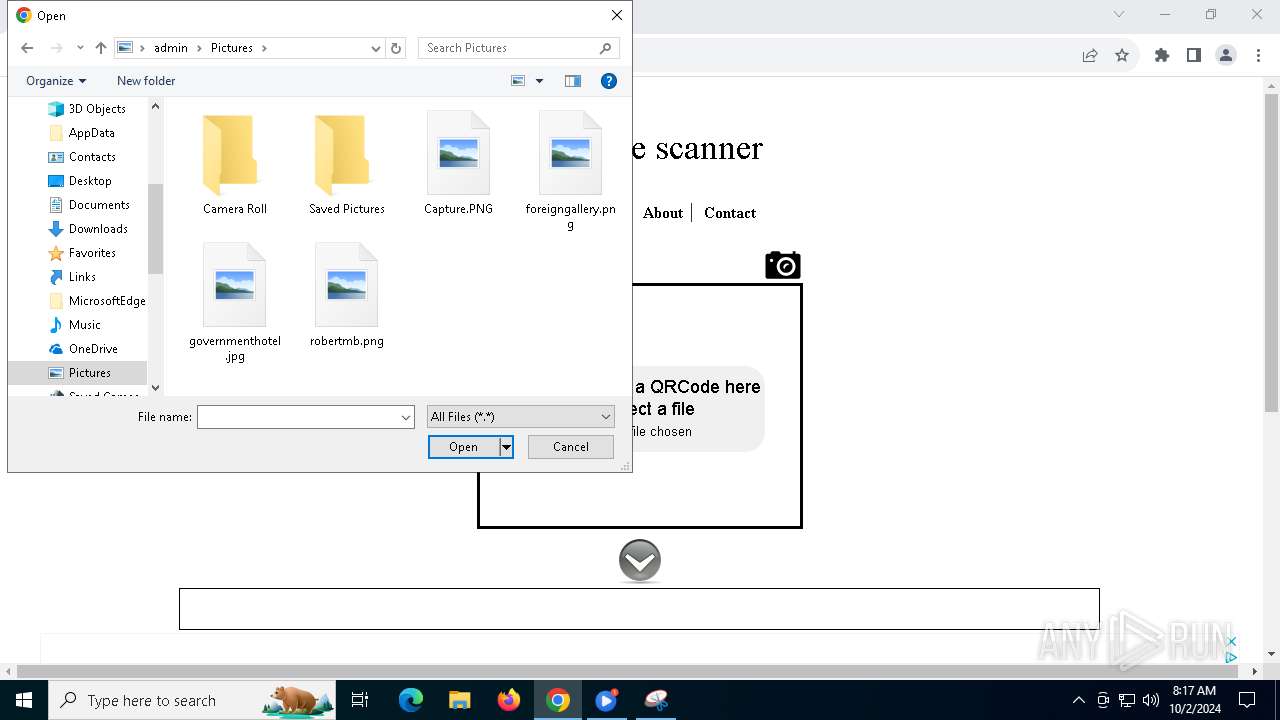This screenshot has width=1280, height=720.
Task: Select the Saved Pictures folder
Action: 347,165
